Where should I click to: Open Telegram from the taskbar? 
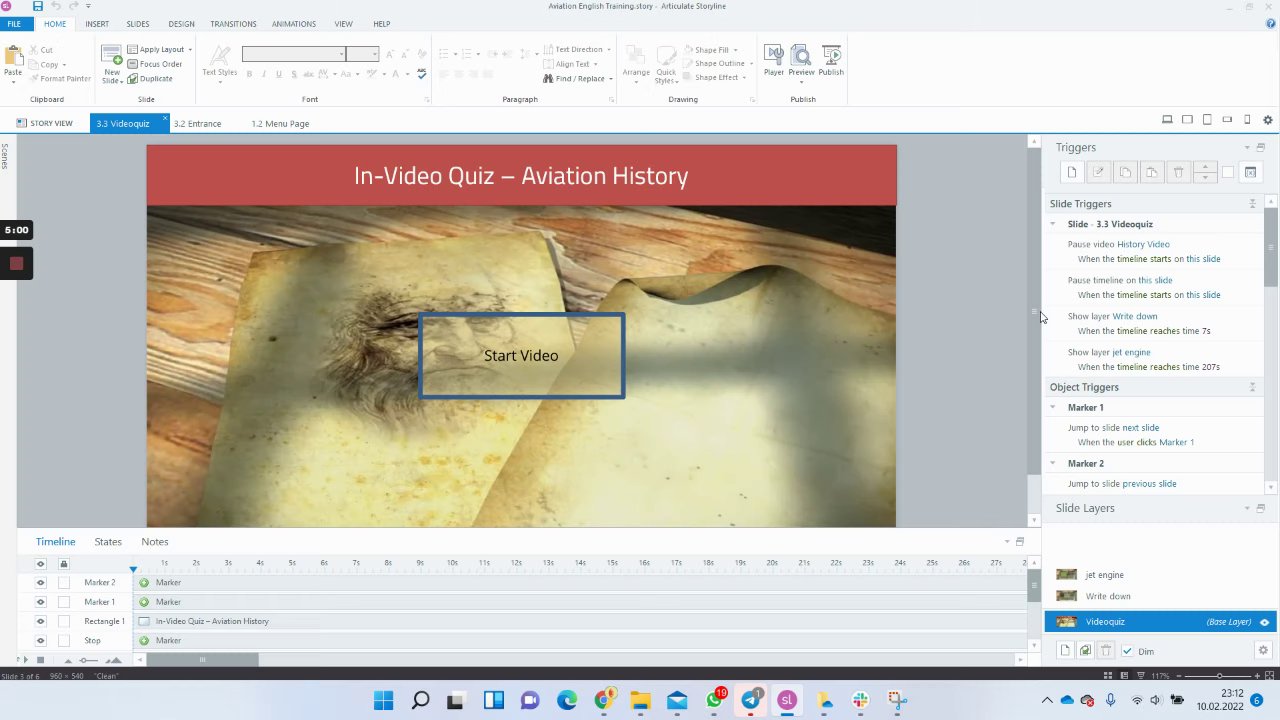pos(750,700)
